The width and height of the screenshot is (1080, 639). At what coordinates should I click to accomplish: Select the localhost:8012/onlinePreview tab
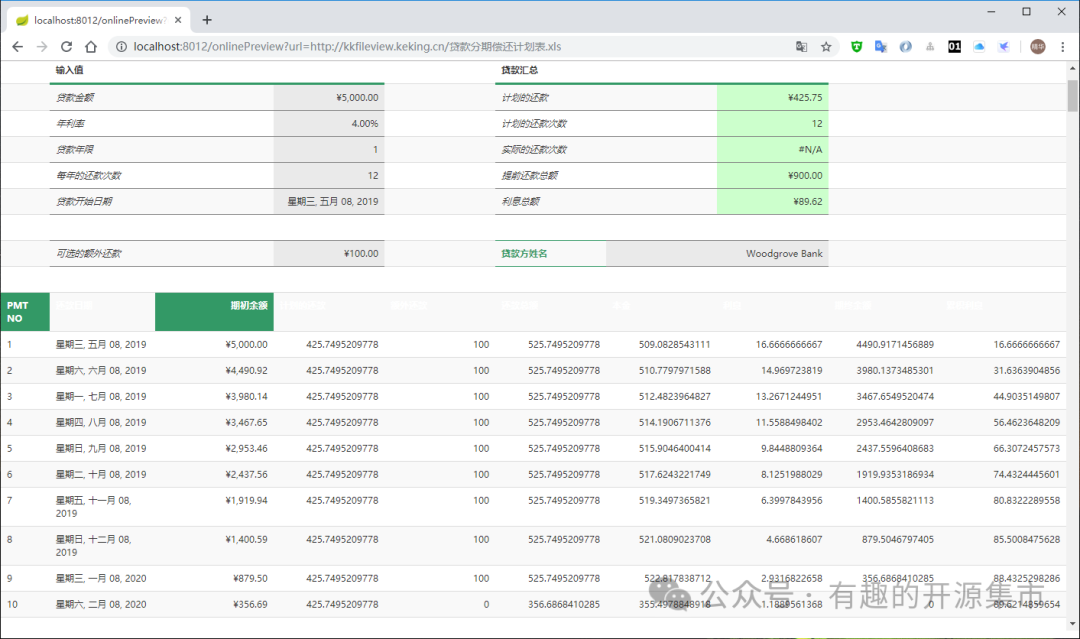(99, 20)
